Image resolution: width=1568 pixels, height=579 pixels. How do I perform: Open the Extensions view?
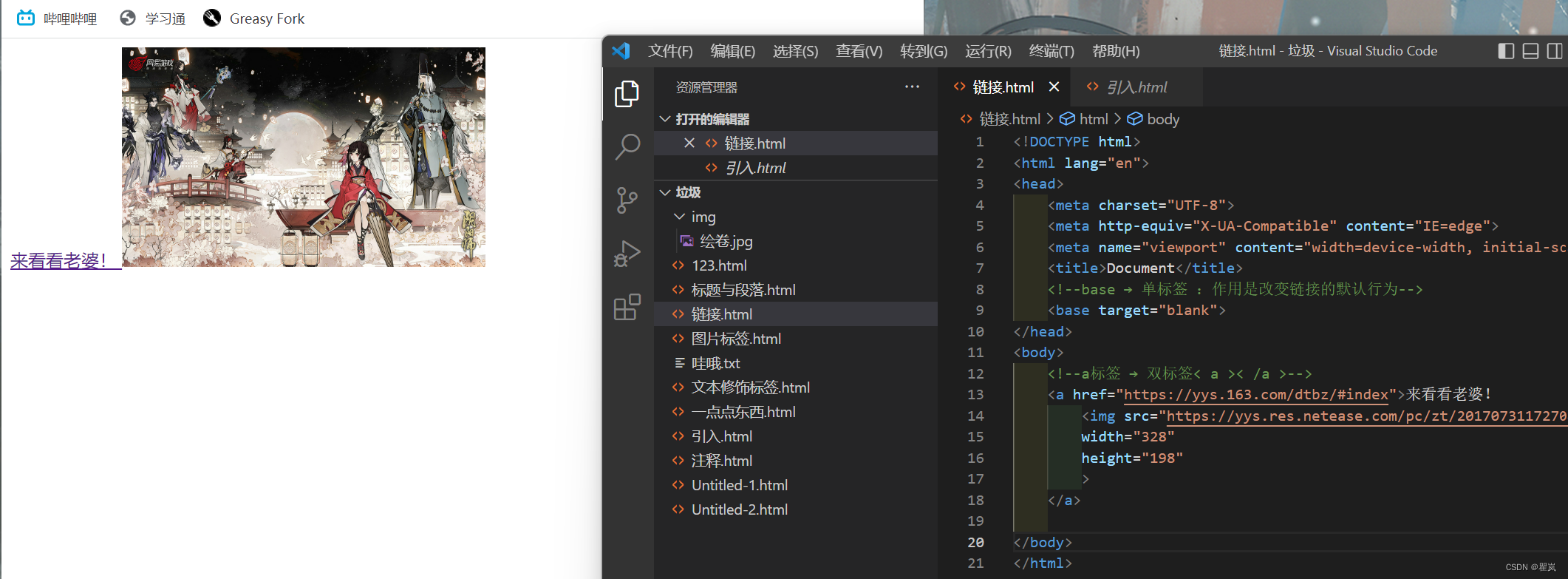click(x=627, y=307)
